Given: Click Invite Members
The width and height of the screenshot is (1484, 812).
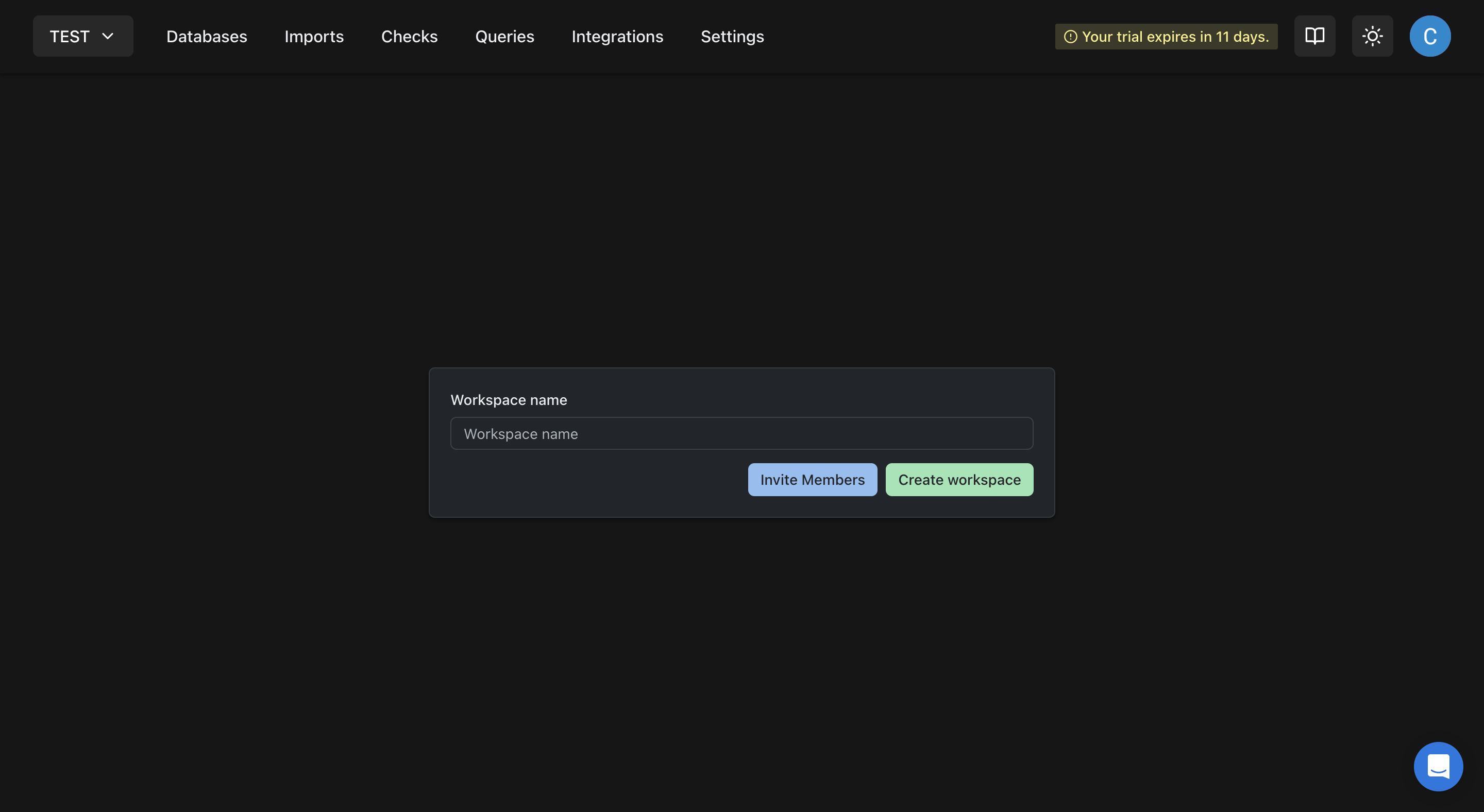Looking at the screenshot, I should pyautogui.click(x=812, y=479).
